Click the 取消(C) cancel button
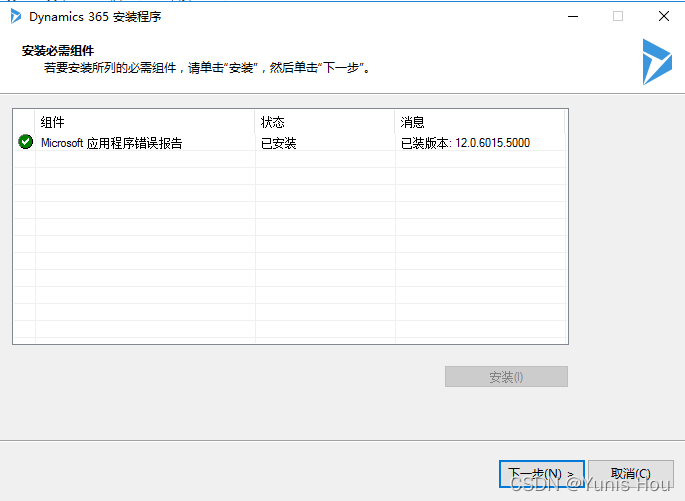This screenshot has width=685, height=501. pos(630,474)
